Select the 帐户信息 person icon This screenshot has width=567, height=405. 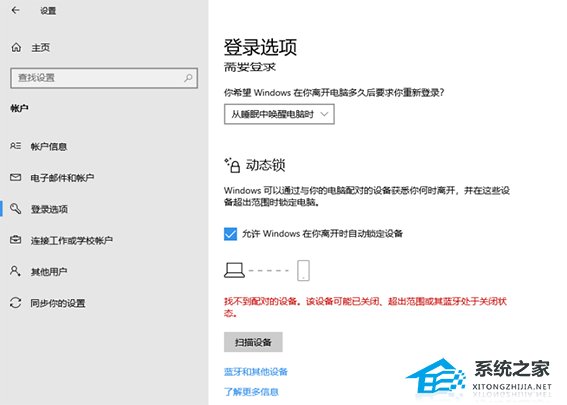click(15, 146)
